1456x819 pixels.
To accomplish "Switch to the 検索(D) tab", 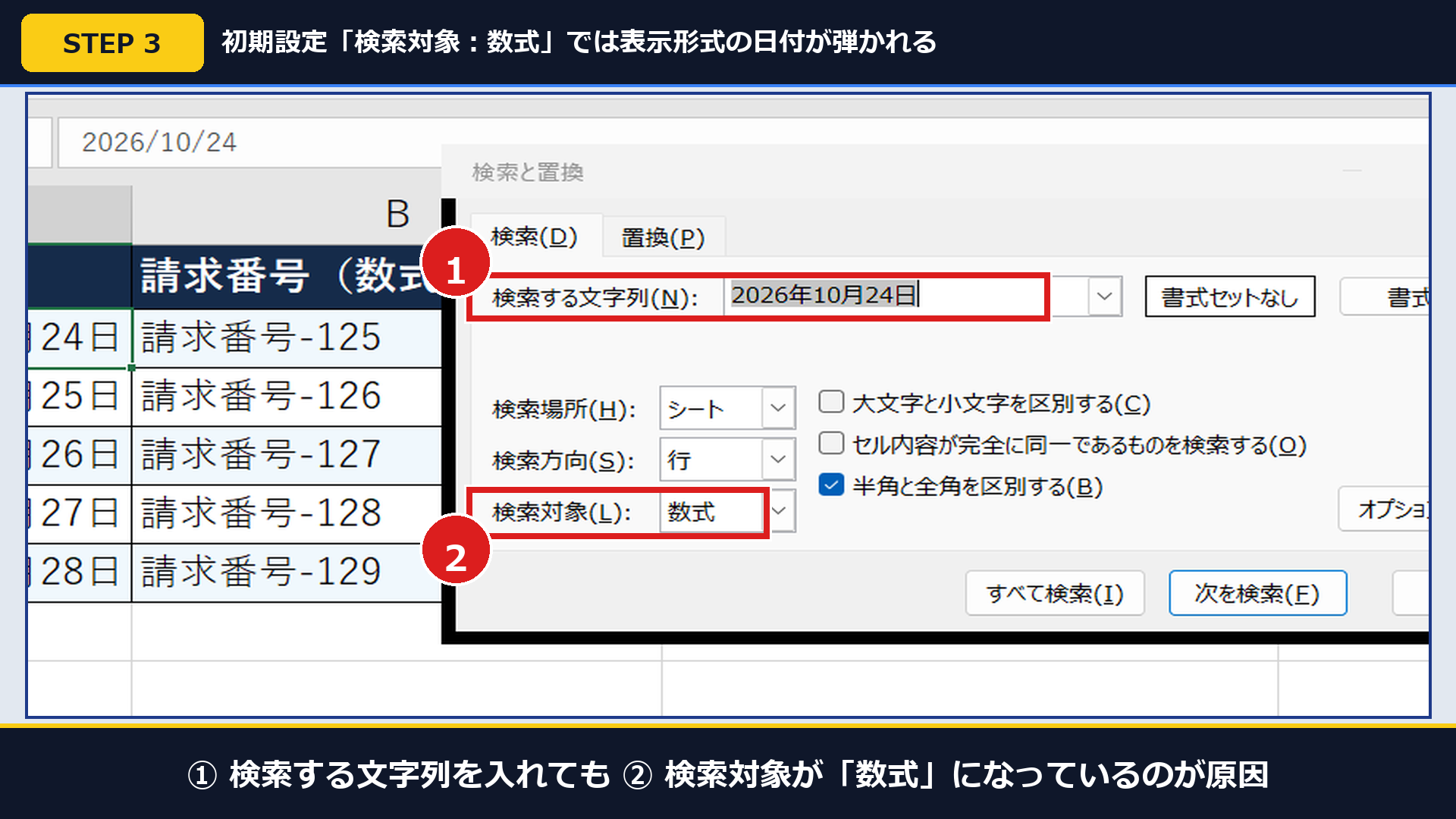I will tap(535, 237).
